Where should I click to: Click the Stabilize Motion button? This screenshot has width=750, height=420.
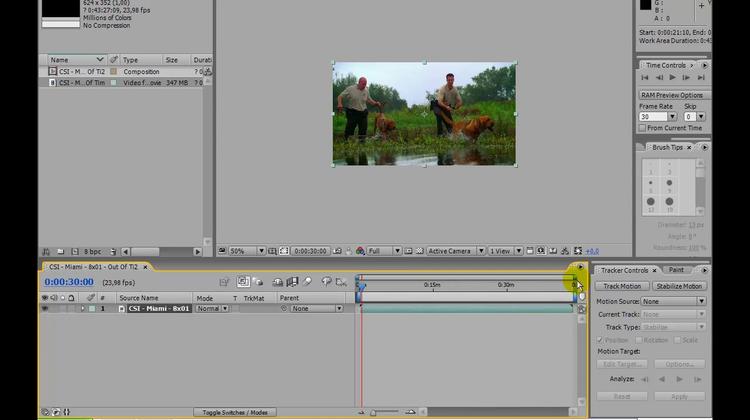(679, 286)
